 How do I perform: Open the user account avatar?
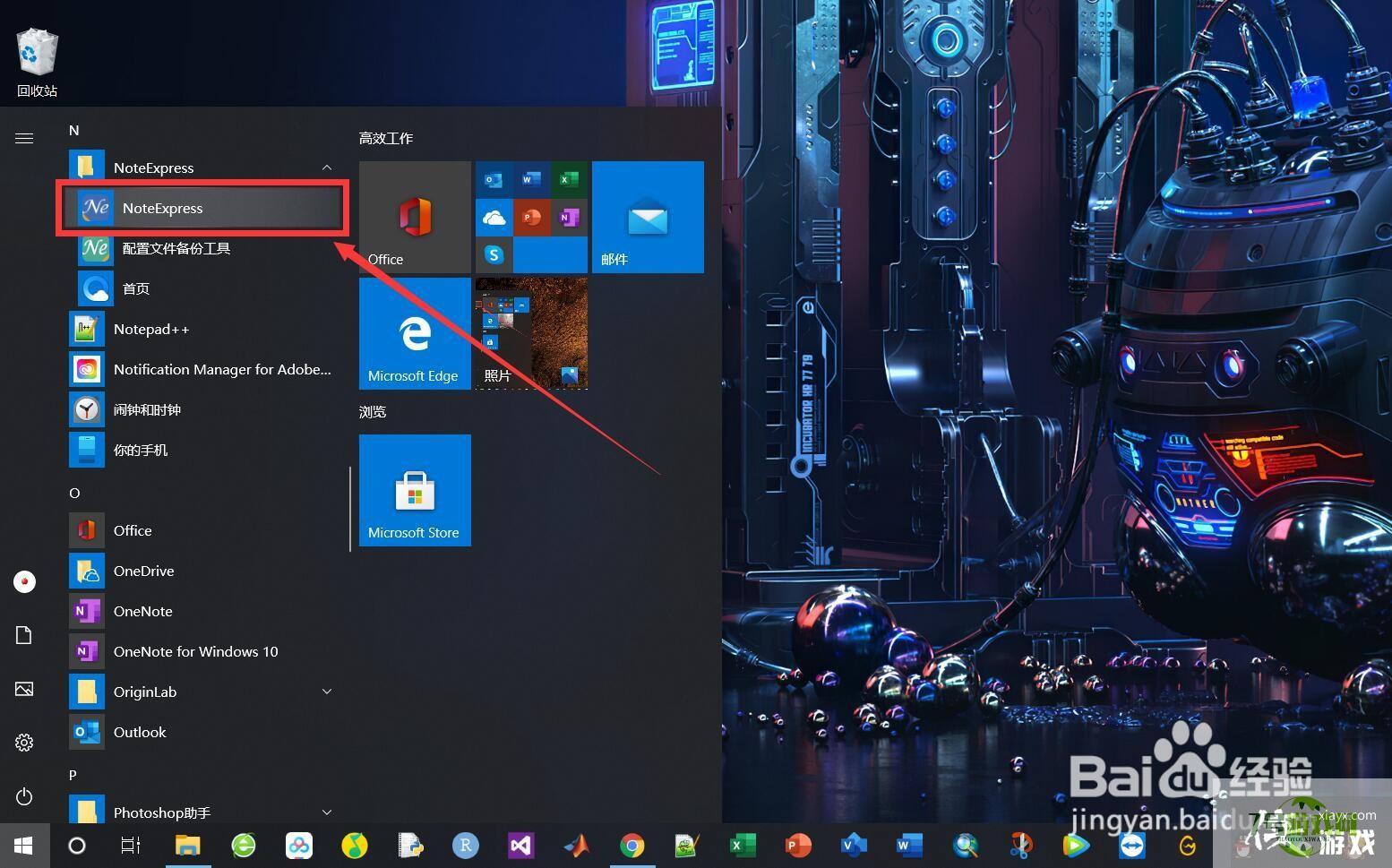click(x=24, y=581)
